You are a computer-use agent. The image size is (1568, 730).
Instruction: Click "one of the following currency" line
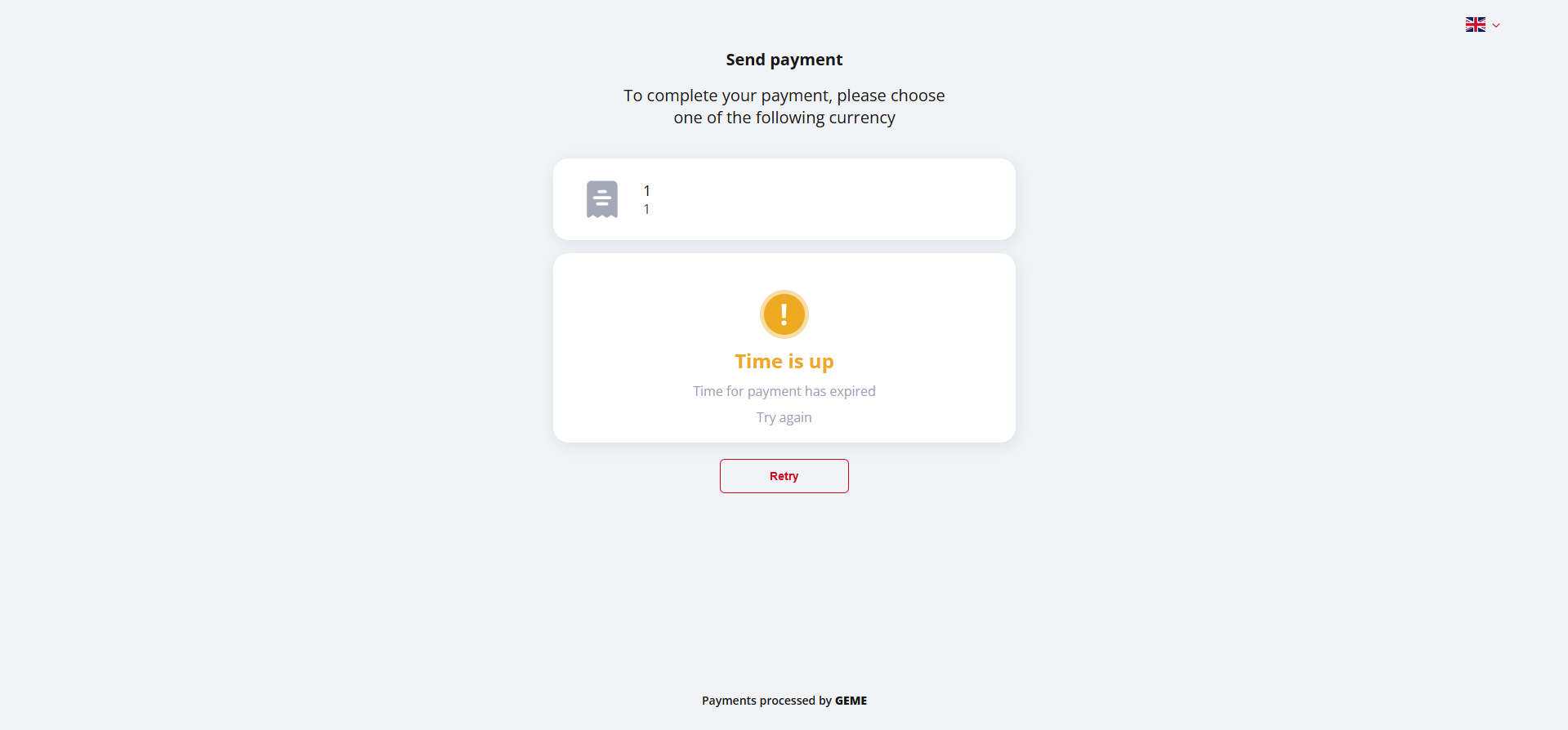[x=784, y=118]
